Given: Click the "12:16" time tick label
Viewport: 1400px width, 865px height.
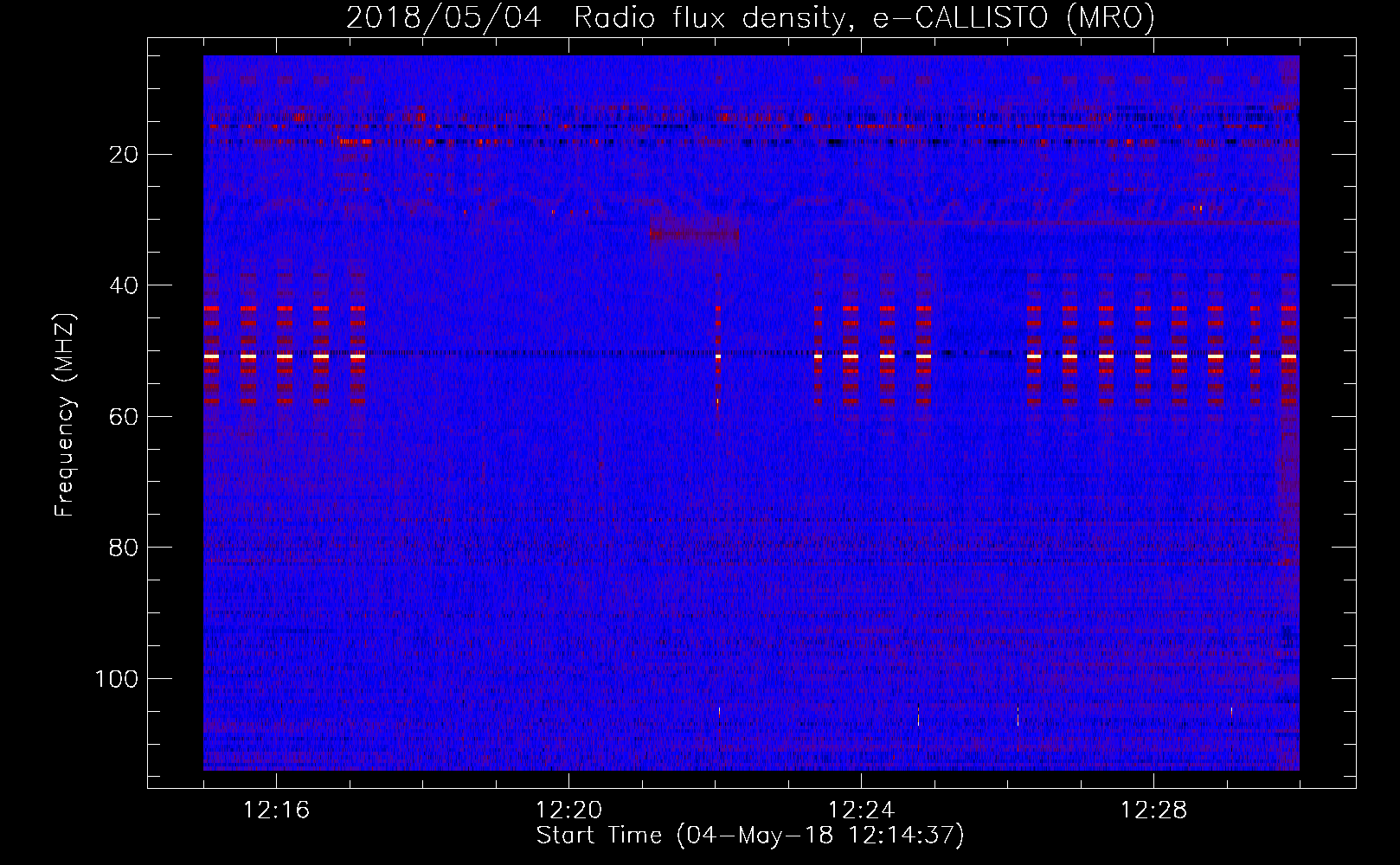Looking at the screenshot, I should click(276, 811).
